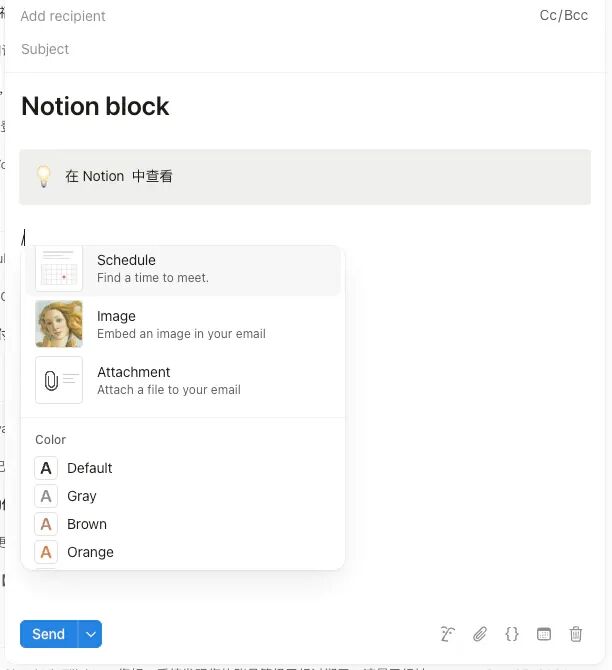This screenshot has height=670, width=612.
Task: Choose the Schedule block menu item
Action: point(183,268)
